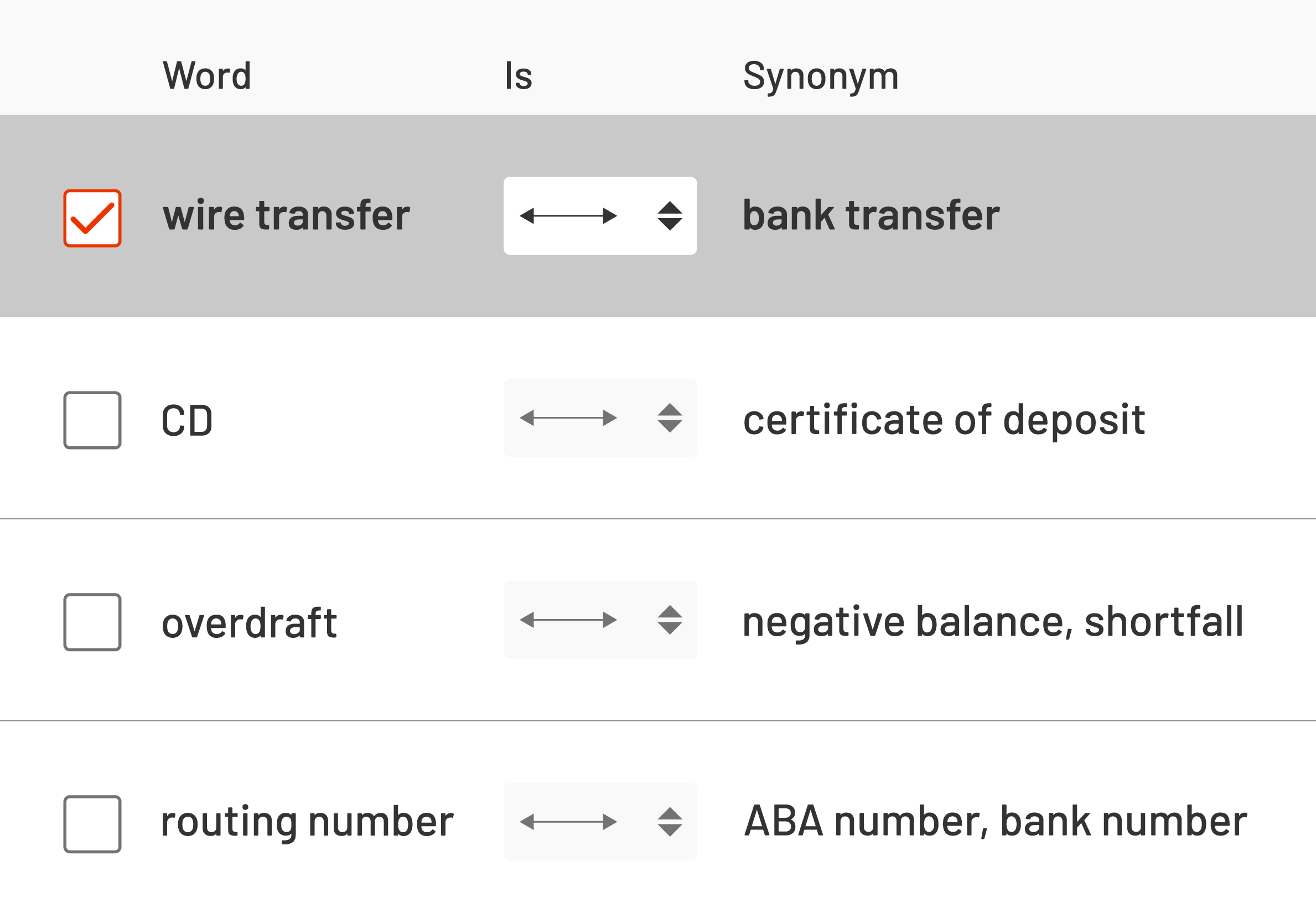Click the Is column header
1316x923 pixels.
518,76
